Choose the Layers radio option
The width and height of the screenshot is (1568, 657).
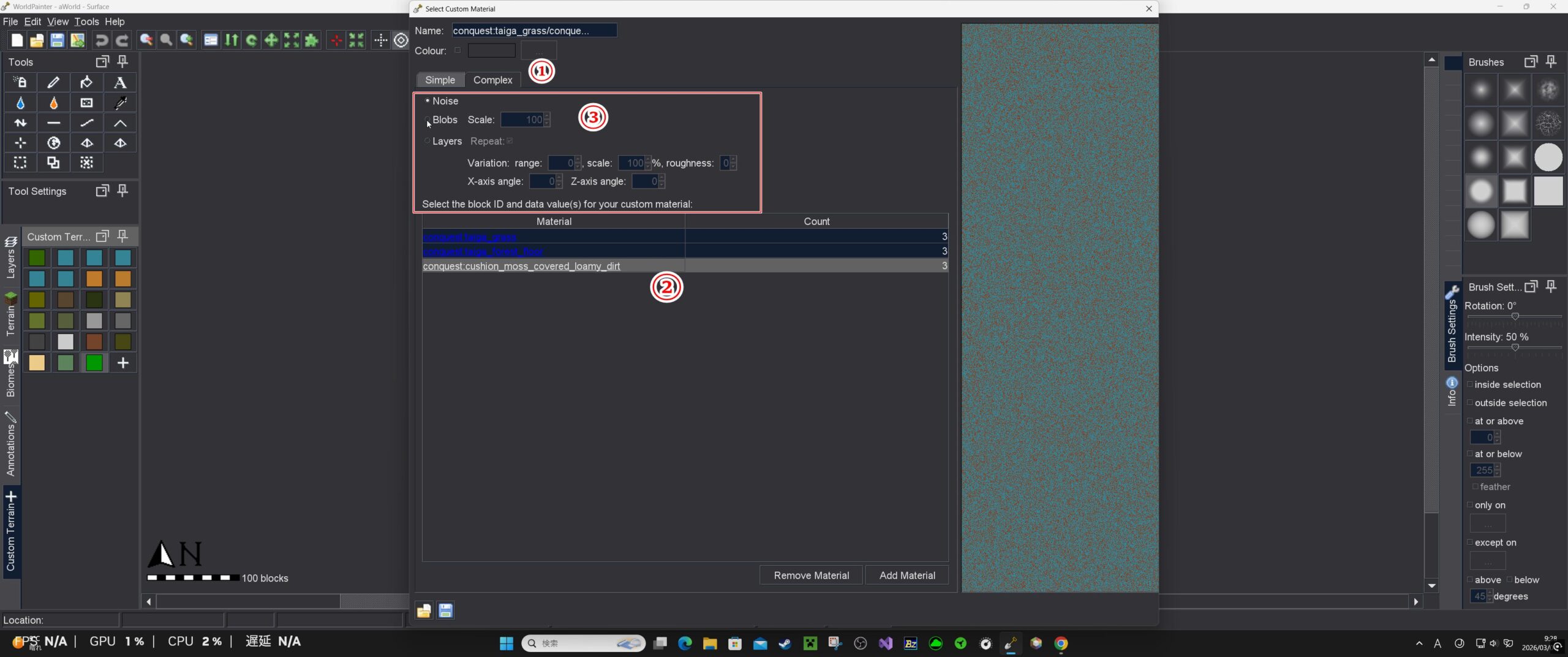428,141
